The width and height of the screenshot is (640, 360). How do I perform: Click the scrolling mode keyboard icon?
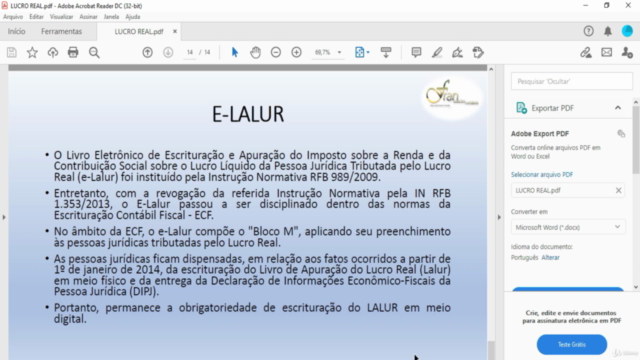click(386, 52)
